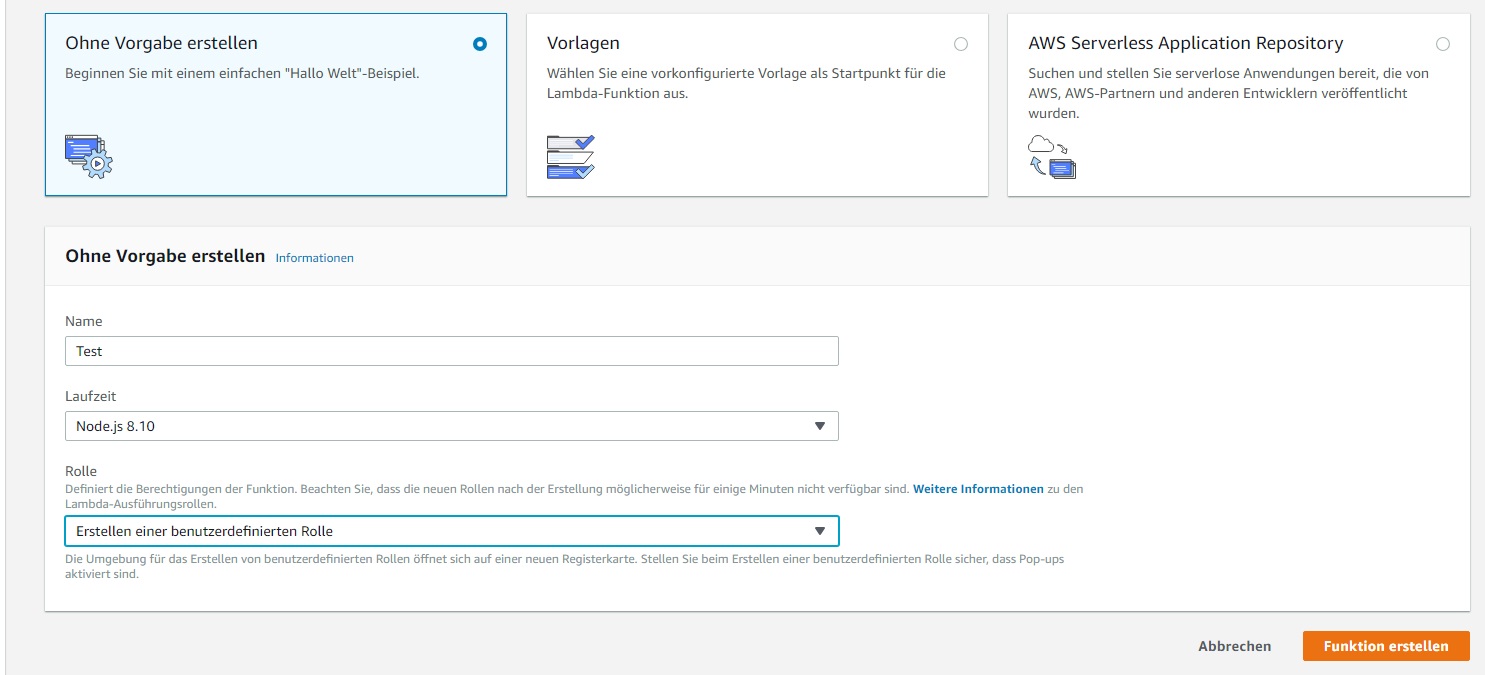
Task: Click the Vorlagen card description text
Action: pyautogui.click(x=745, y=83)
